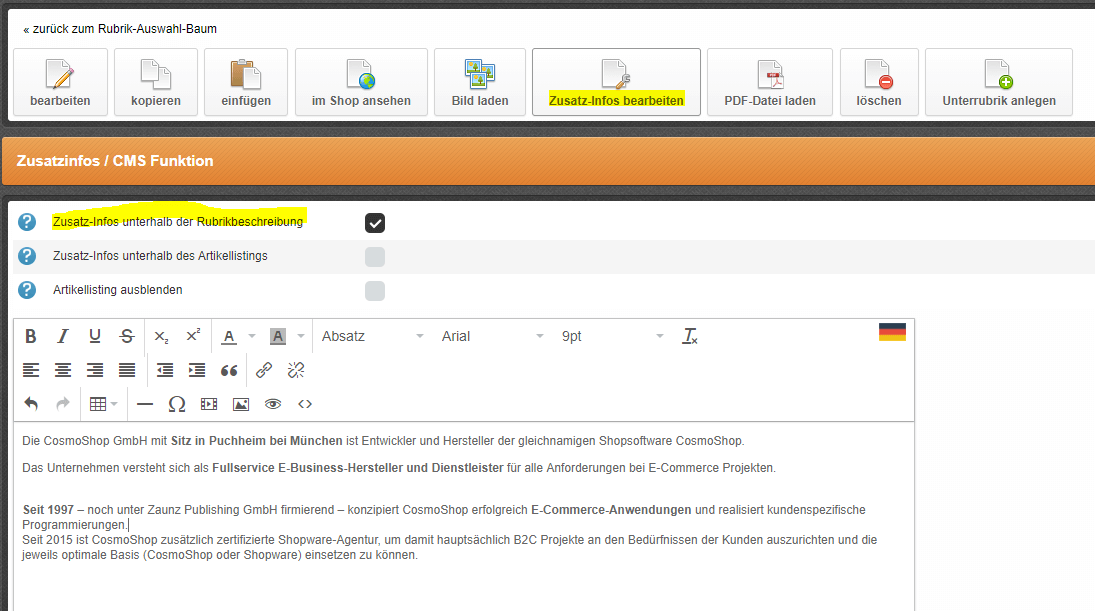
Task: Apply subscript formatting
Action: (x=161, y=336)
